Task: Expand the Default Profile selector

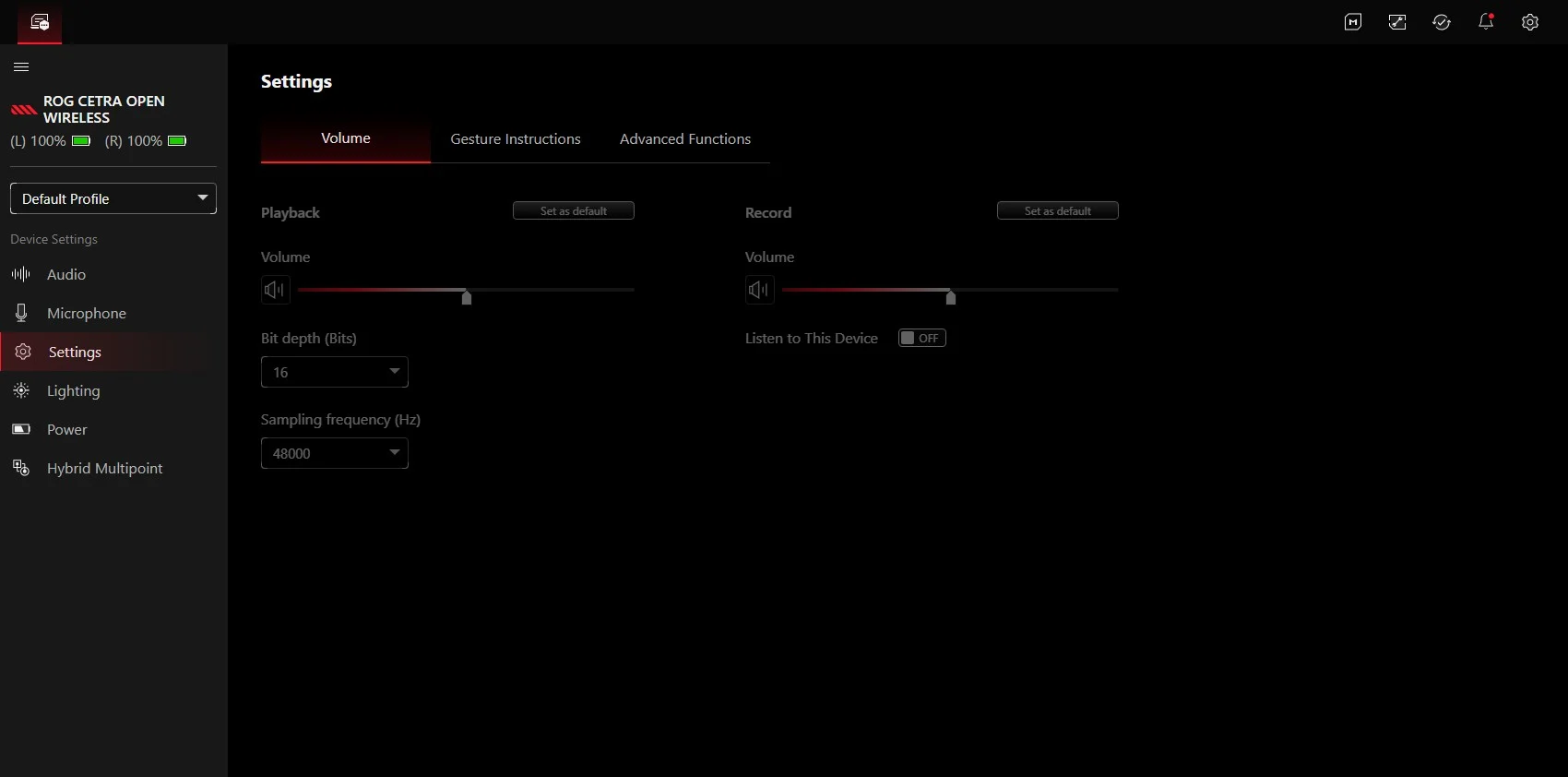Action: tap(113, 198)
